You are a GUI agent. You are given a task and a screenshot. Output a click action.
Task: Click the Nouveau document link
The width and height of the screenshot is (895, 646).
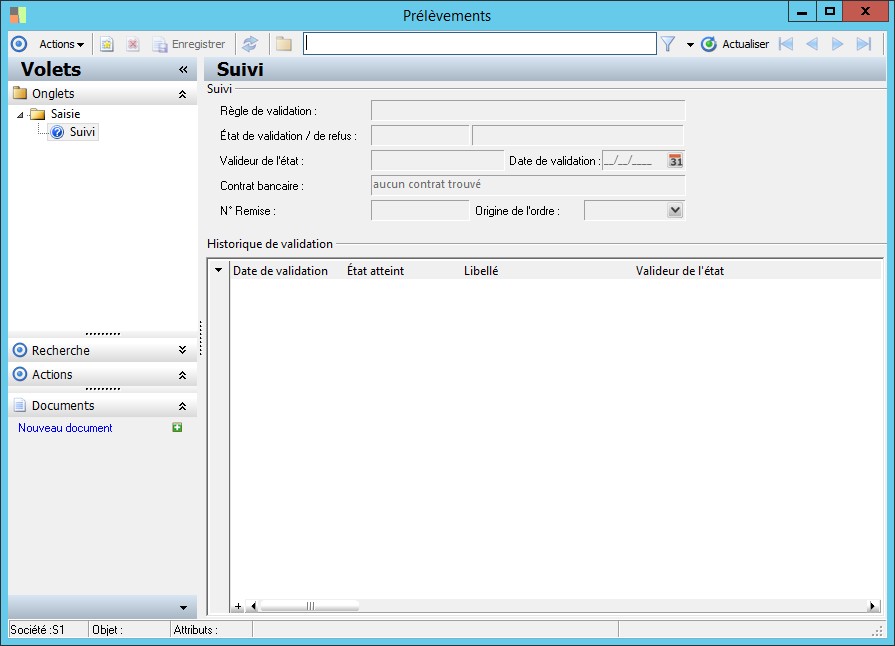65,428
